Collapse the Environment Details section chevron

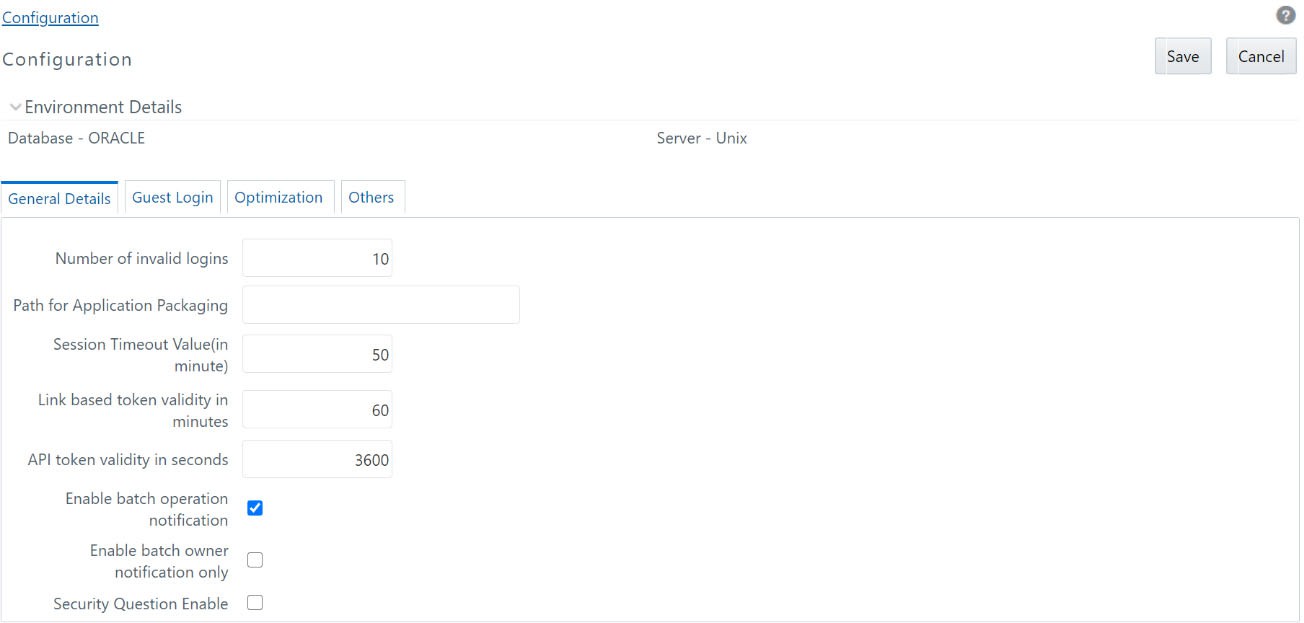[14, 106]
